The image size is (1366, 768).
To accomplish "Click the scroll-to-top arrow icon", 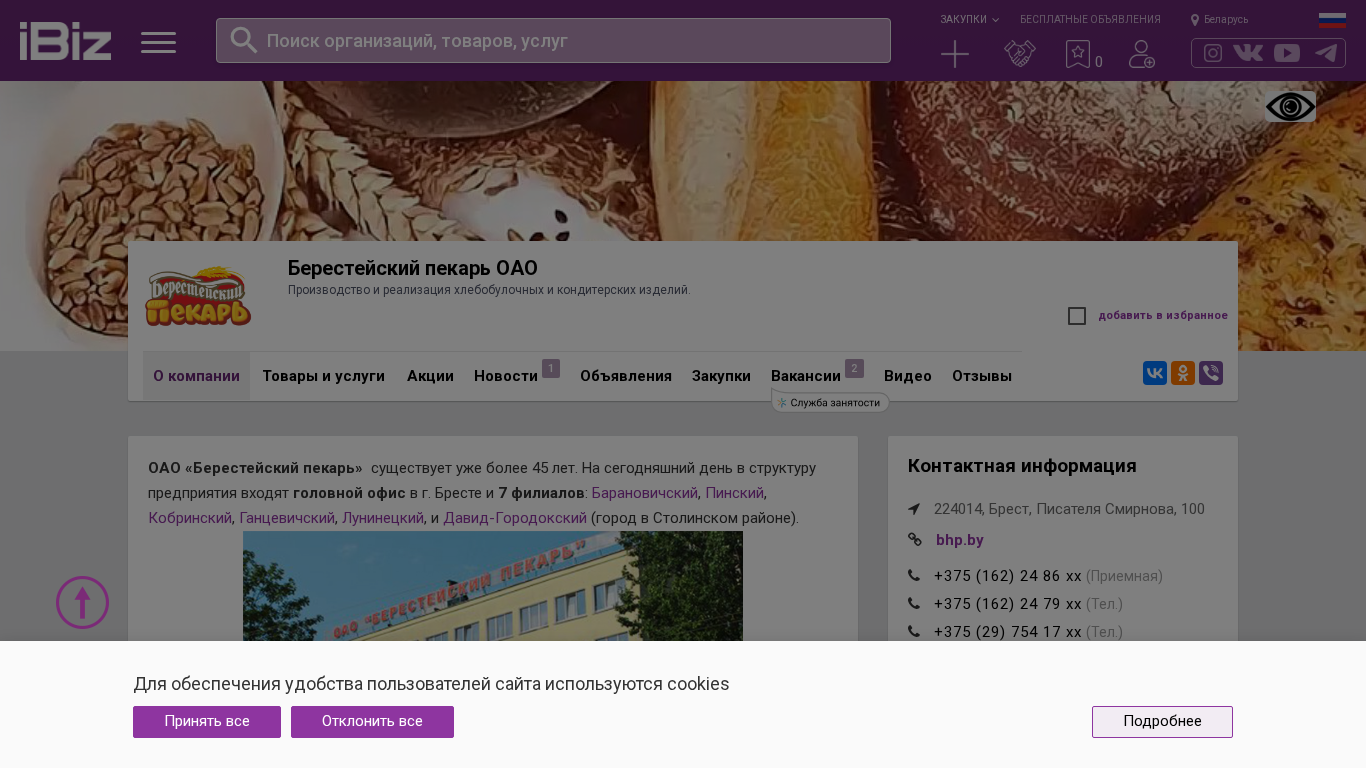I will click(x=82, y=602).
